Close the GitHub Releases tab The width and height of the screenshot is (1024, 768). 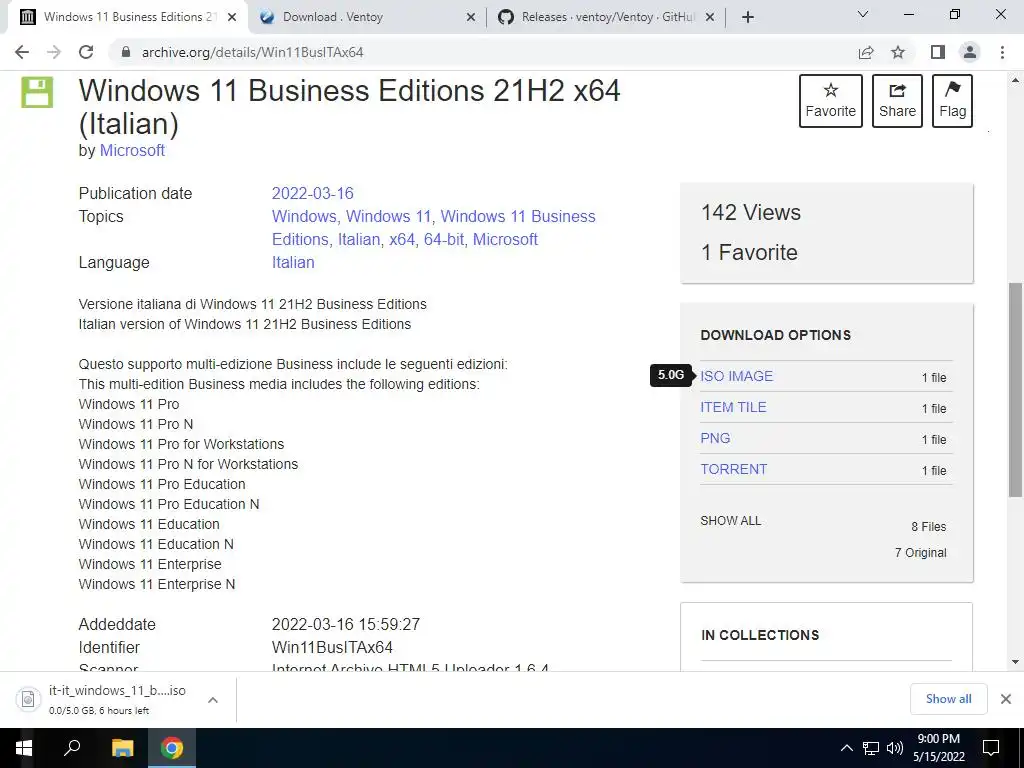tap(711, 18)
